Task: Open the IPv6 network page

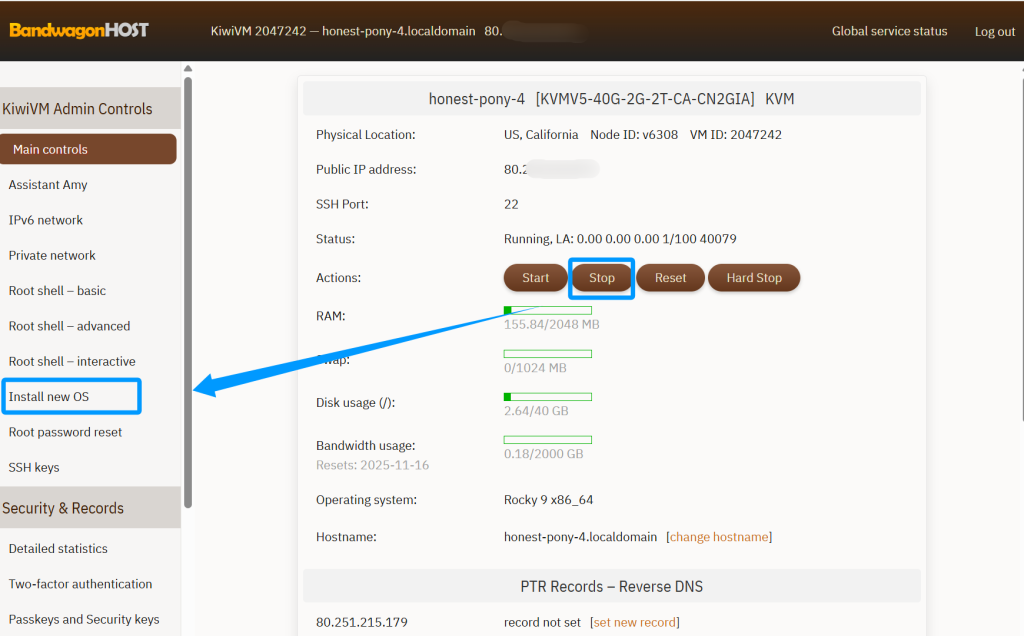Action: 48,219
